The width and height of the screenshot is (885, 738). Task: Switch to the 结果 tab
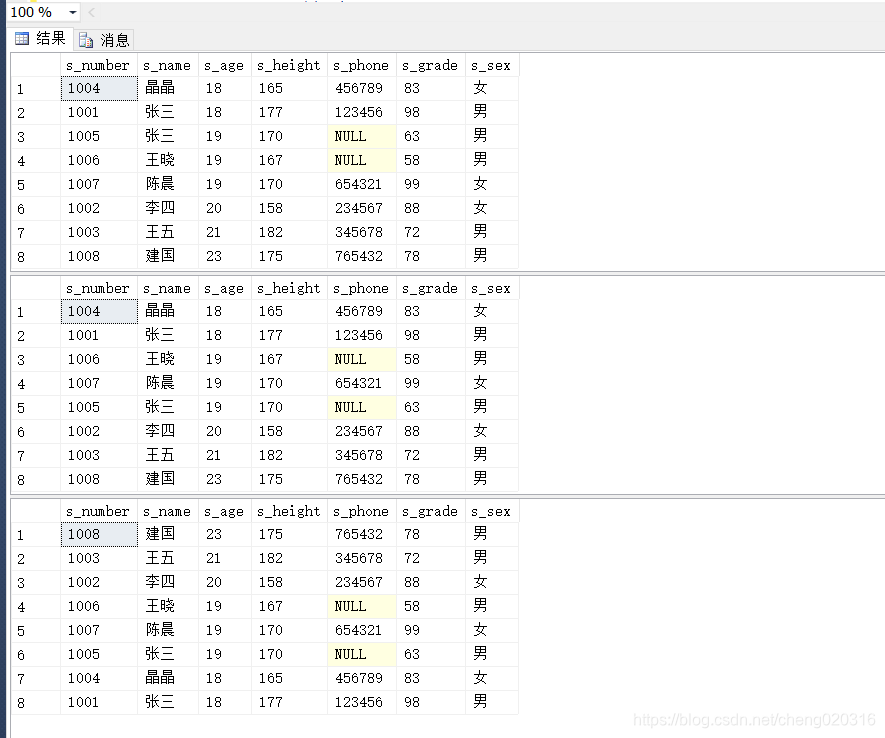[41, 38]
